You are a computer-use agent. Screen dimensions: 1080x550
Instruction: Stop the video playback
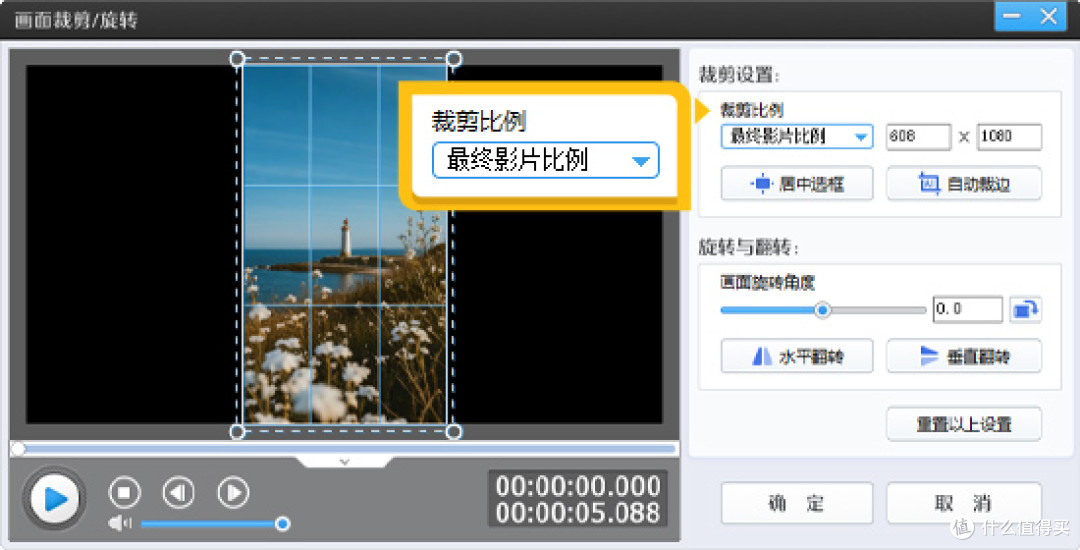[125, 492]
